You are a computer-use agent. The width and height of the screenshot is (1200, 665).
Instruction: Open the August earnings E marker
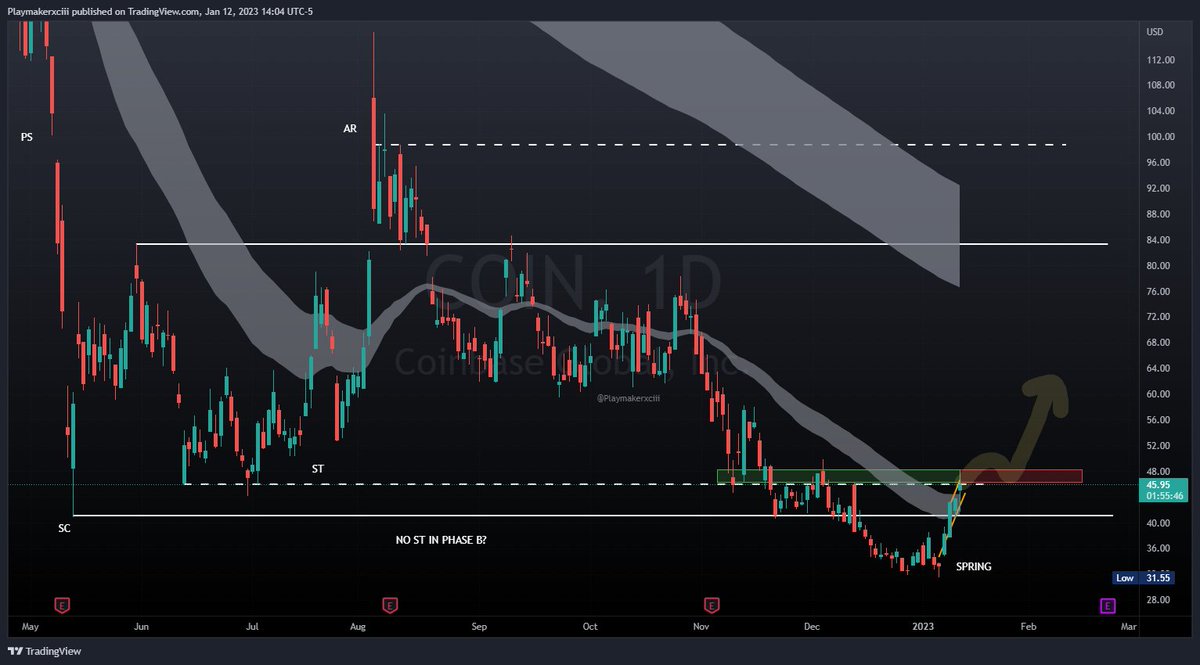point(388,604)
